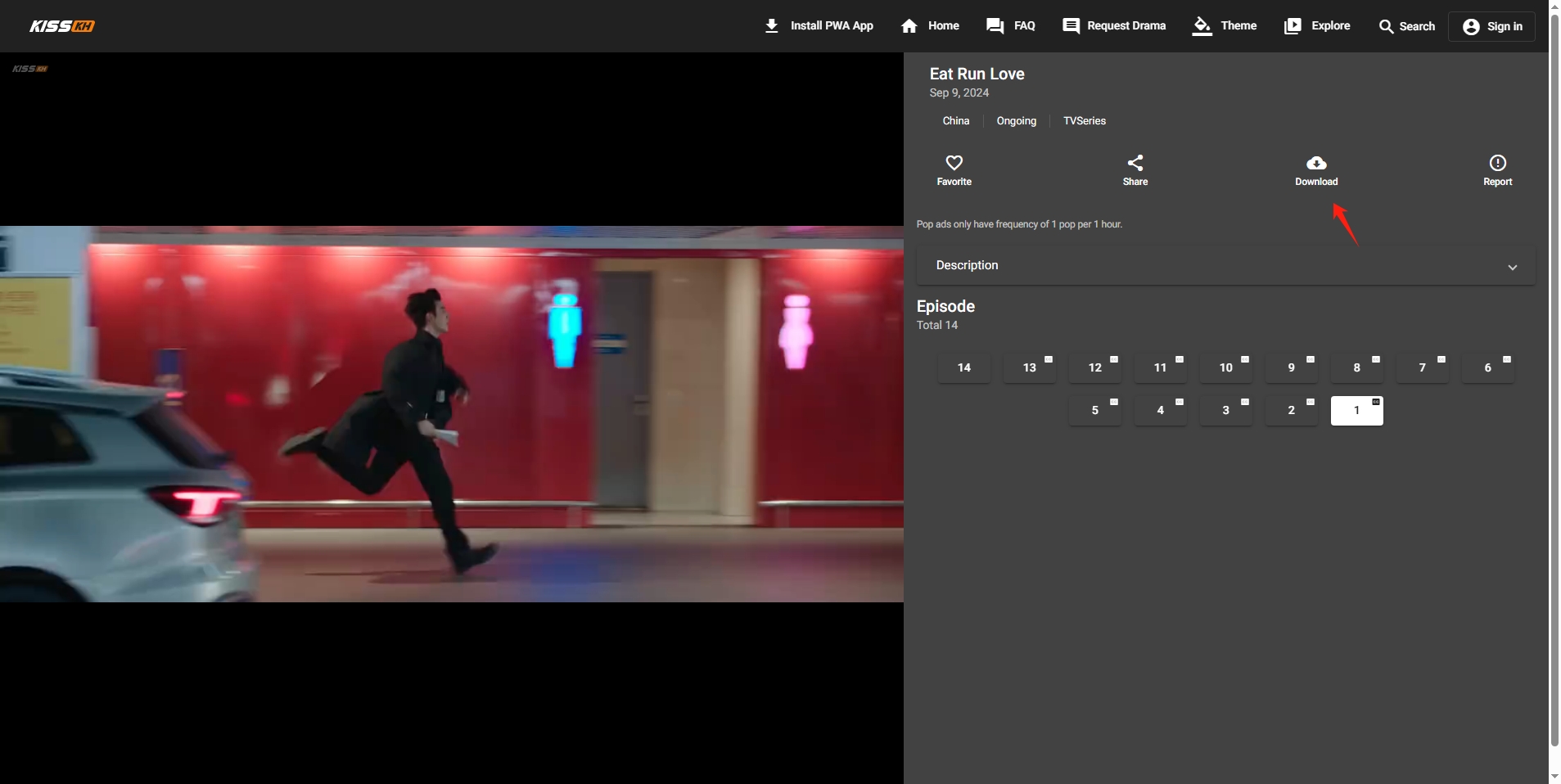Image resolution: width=1561 pixels, height=784 pixels.
Task: Add to Favorite with the heart icon
Action: click(954, 163)
